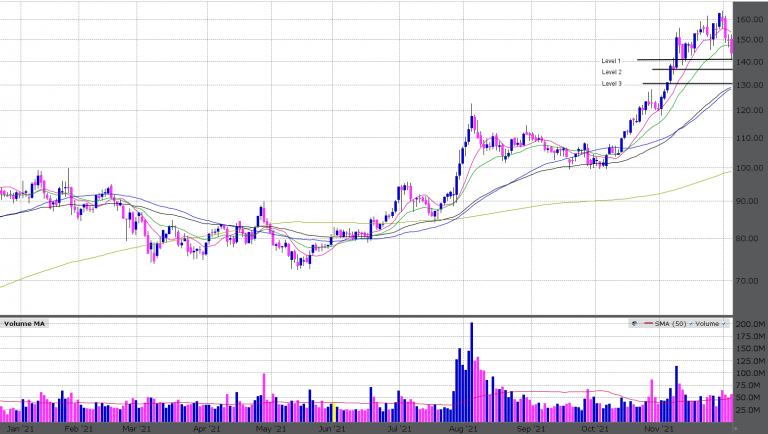Open the Volume legend dropdown arrow
The height and width of the screenshot is (434, 768).
[725, 324]
